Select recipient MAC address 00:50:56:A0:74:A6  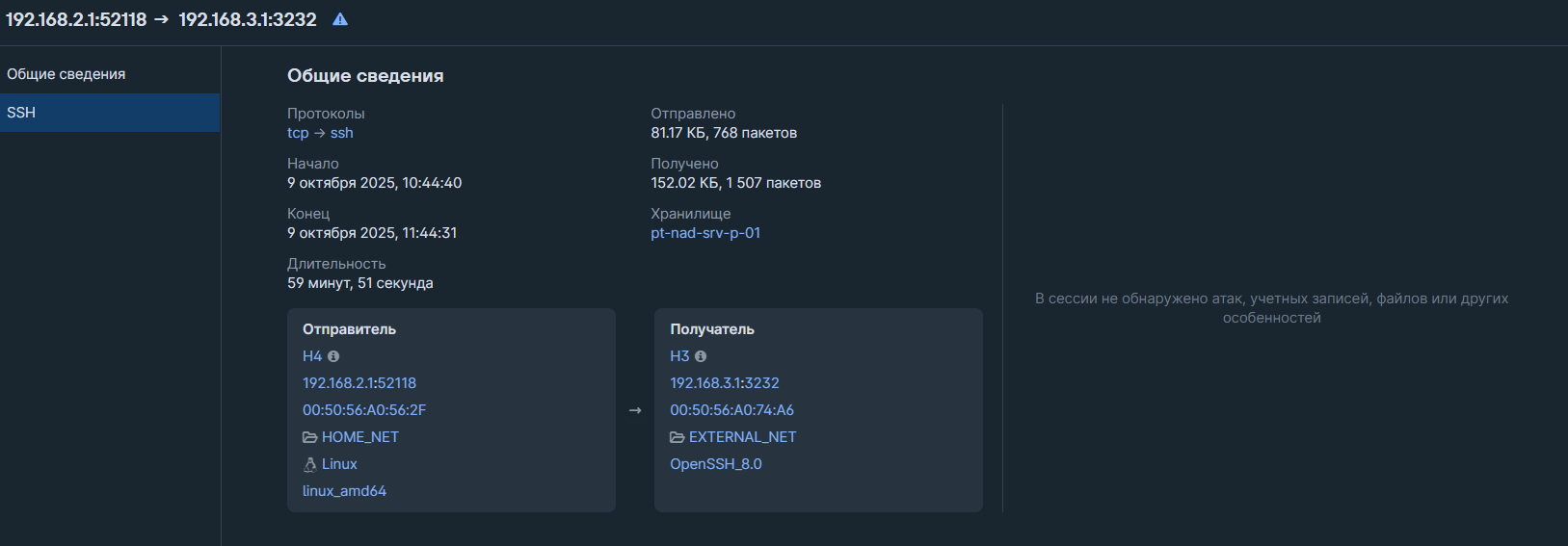[x=732, y=410]
